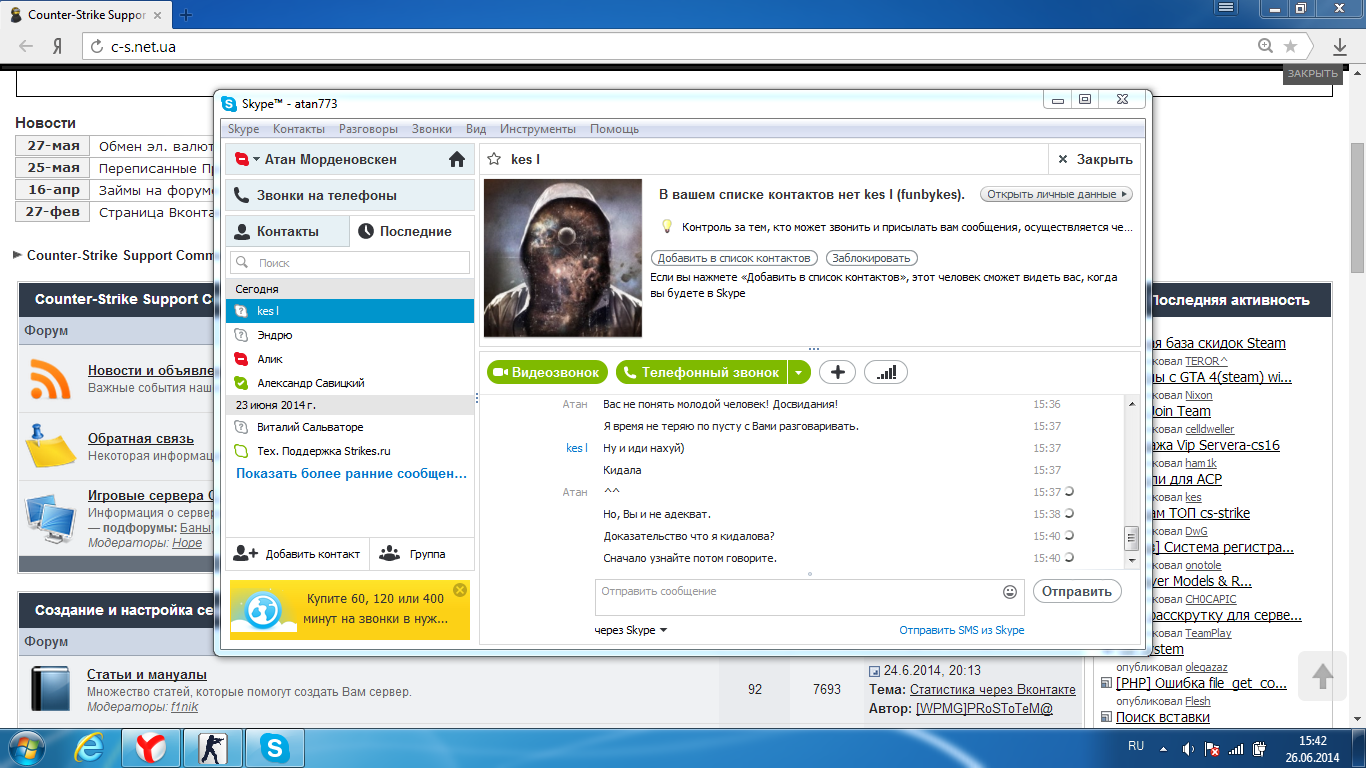1366x768 pixels.
Task: Open the conversation with Александр Савицкий
Action: [350, 383]
